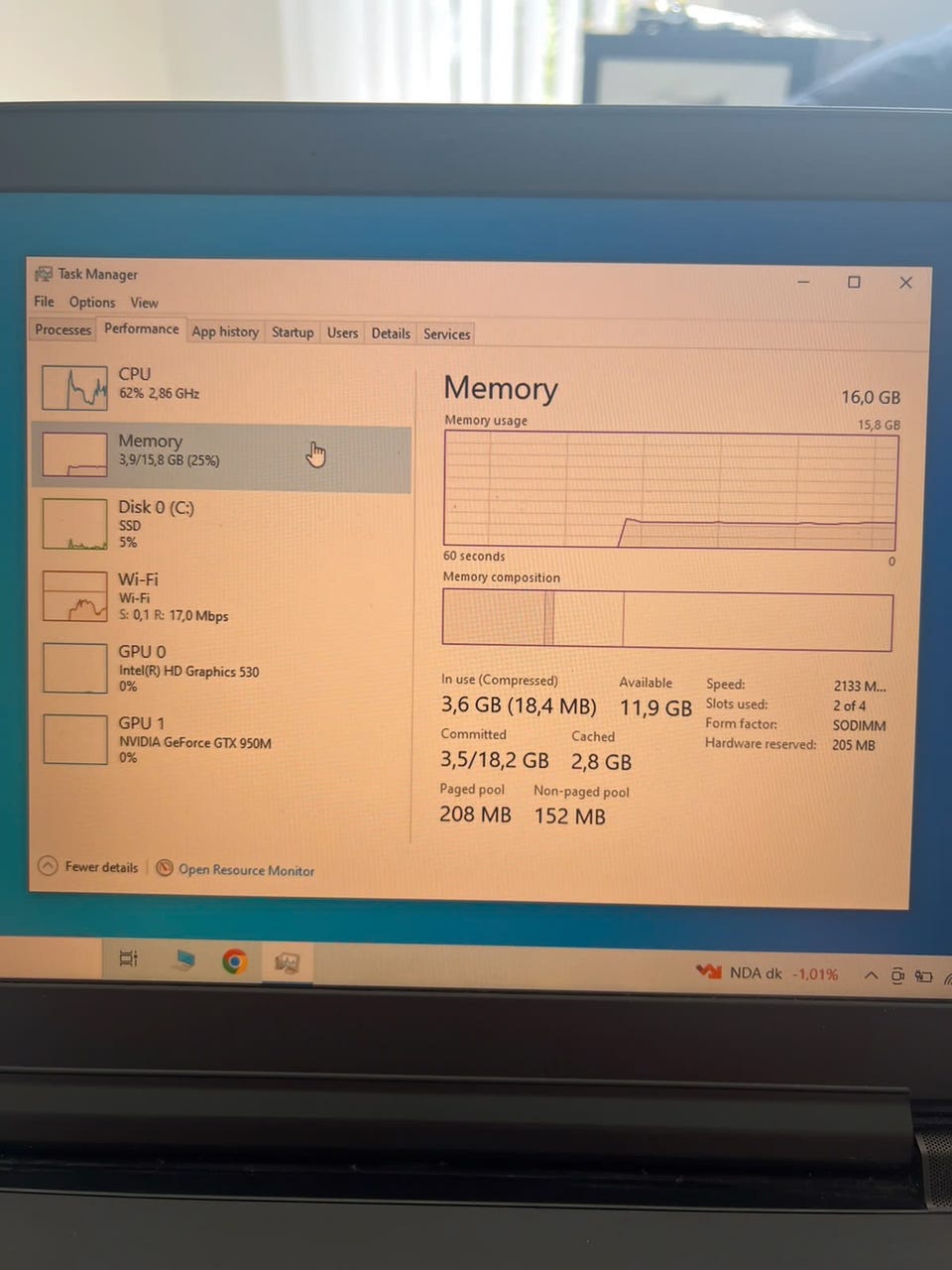952x1270 pixels.
Task: Minimize the Task Manager window
Action: (803, 282)
